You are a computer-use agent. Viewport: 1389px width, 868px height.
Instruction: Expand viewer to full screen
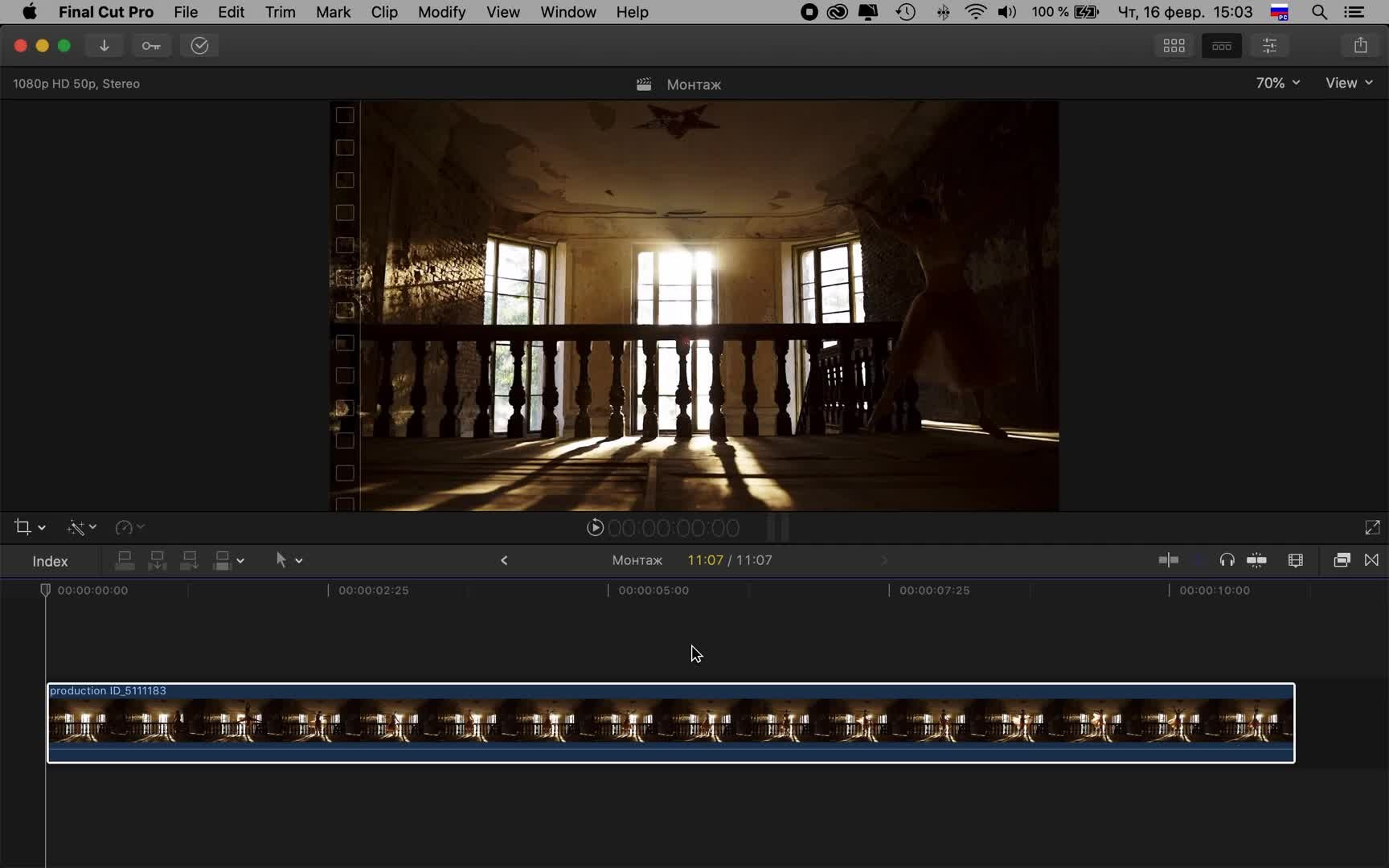pos(1372,527)
